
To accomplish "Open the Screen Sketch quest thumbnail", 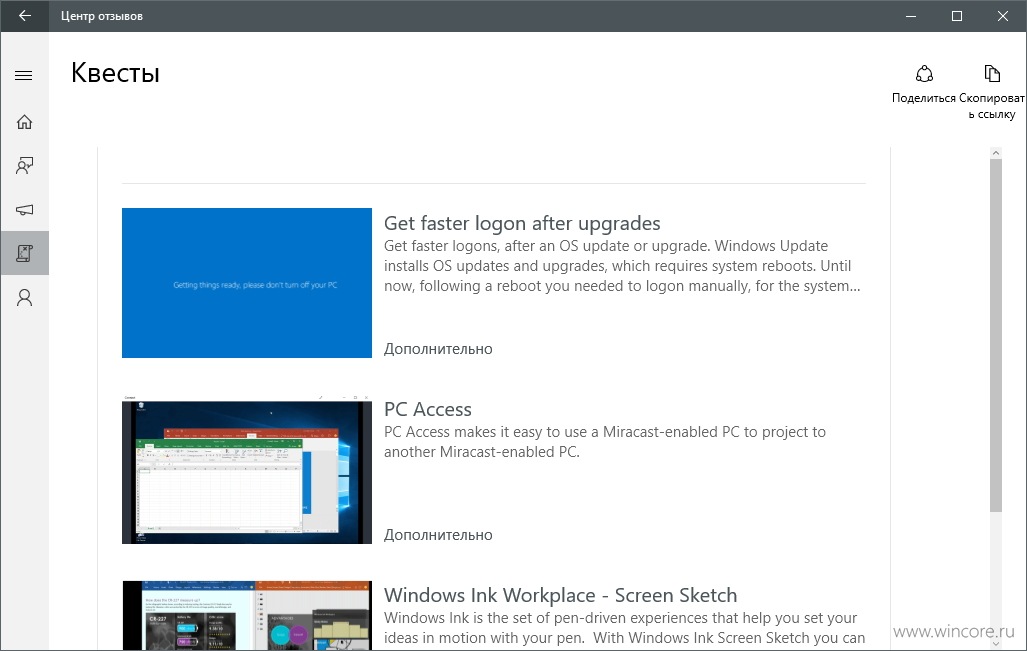I will 247,615.
